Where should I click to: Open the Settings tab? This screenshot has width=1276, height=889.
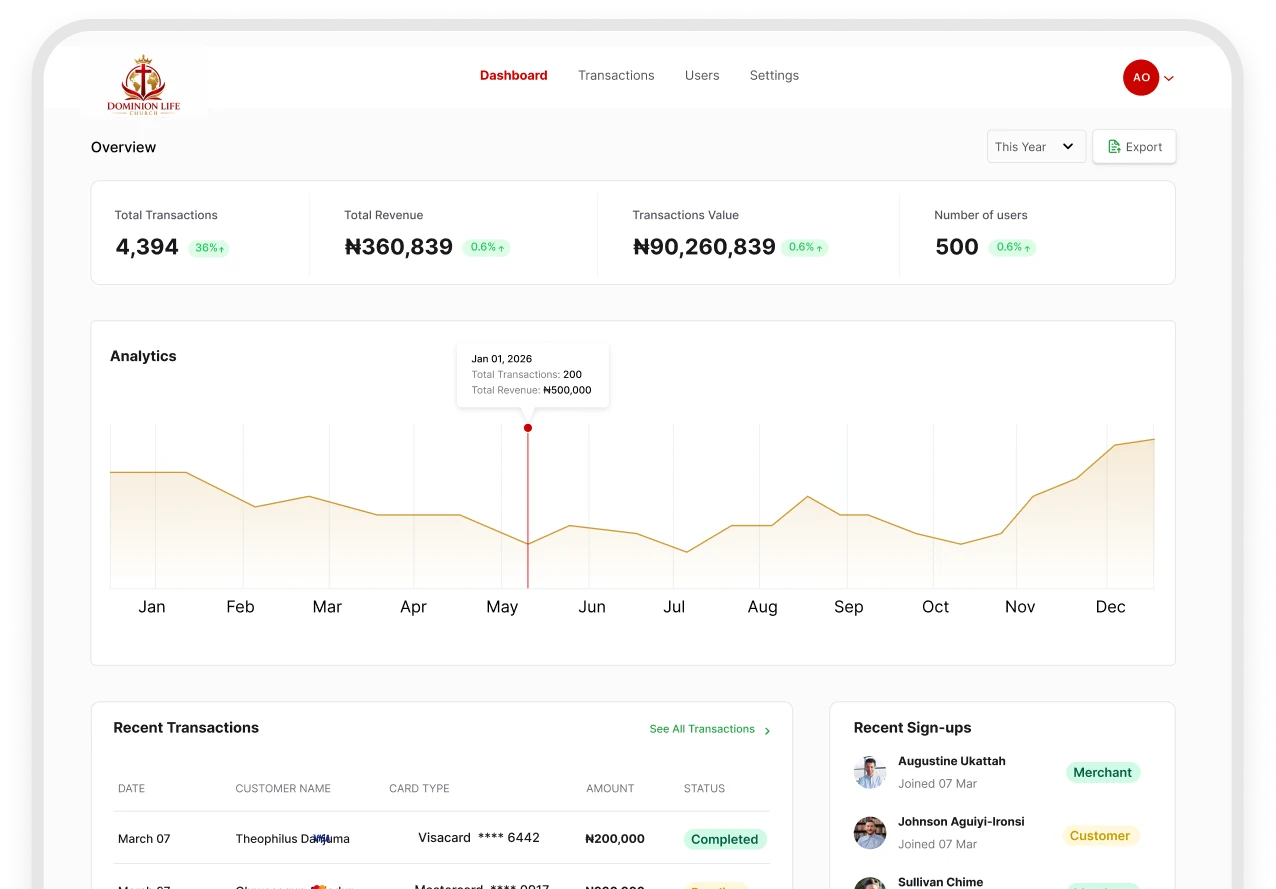pos(774,75)
